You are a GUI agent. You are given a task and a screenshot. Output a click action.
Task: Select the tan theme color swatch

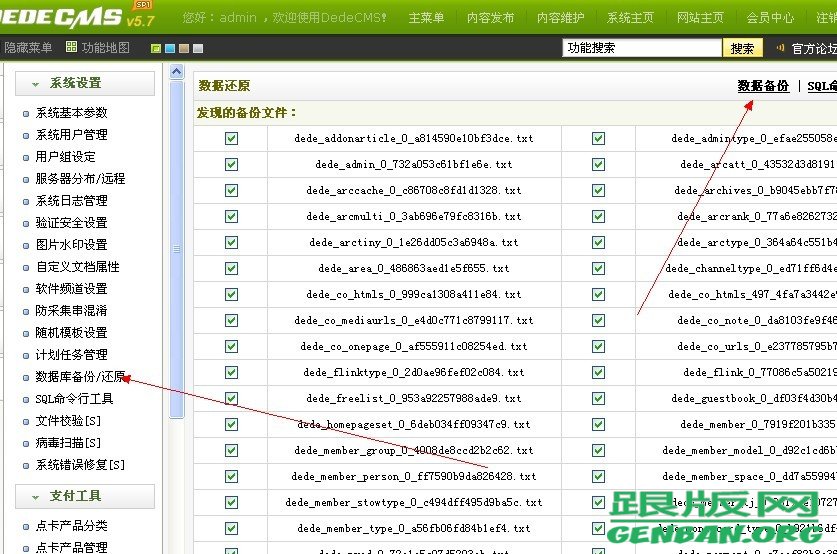pyautogui.click(x=184, y=49)
